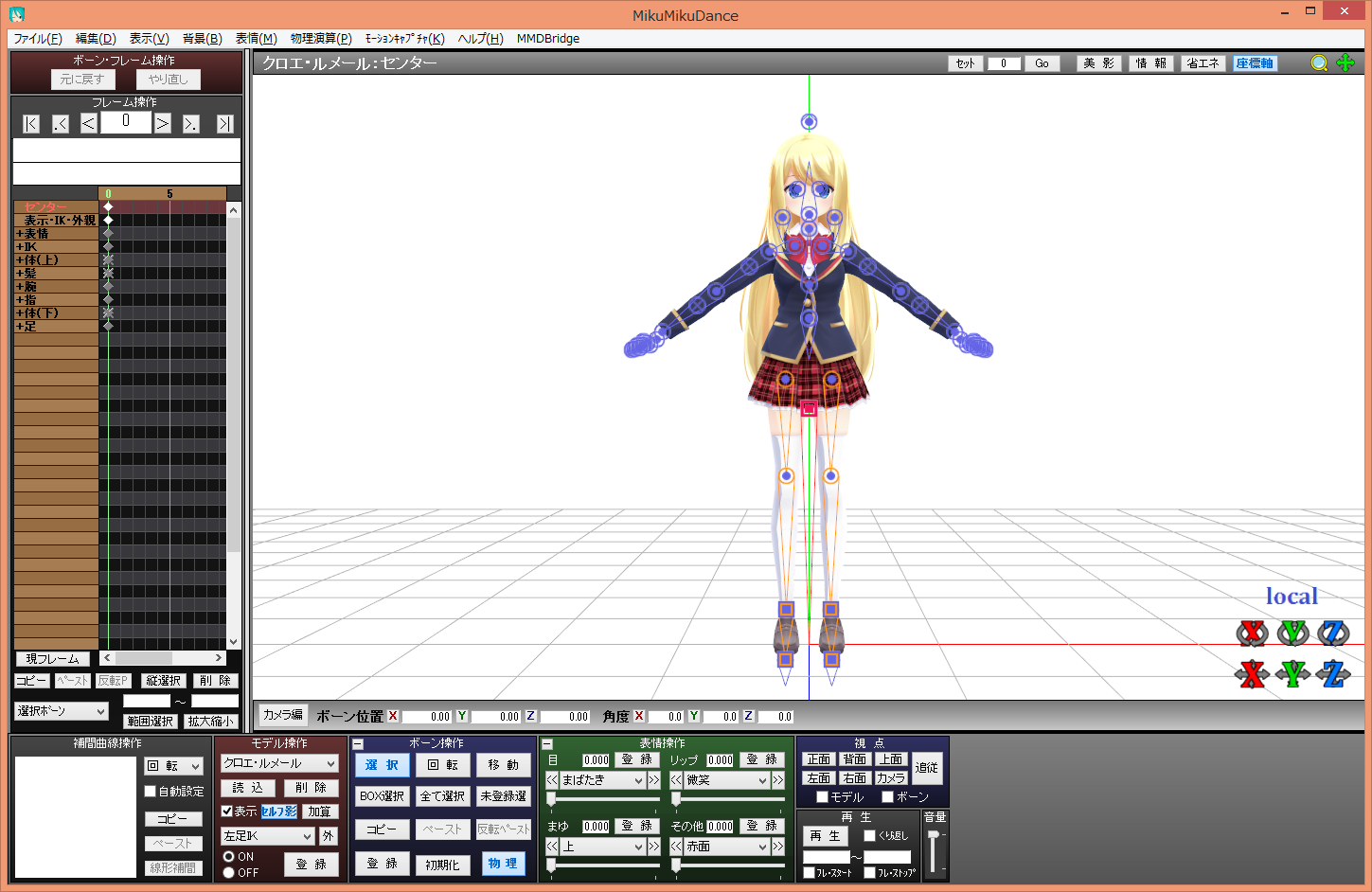Open the 選択ボーン dropdown
Viewport: 1372px width, 892px height.
pyautogui.click(x=62, y=711)
